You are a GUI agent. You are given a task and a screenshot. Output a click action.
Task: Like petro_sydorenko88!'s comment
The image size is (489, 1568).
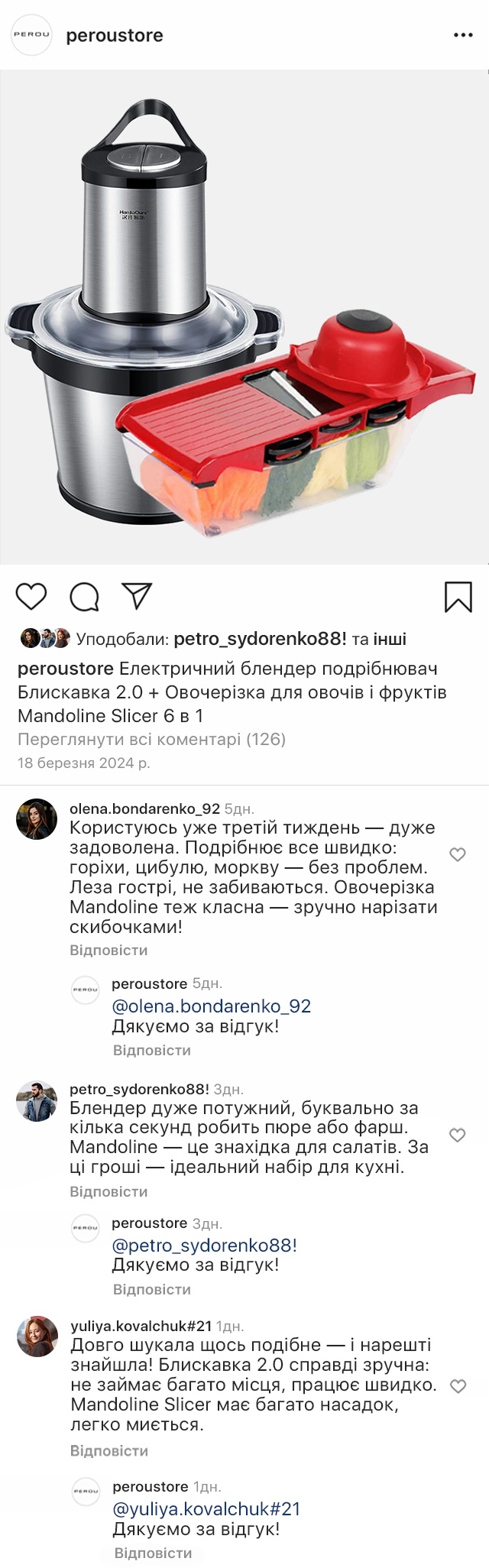pos(458,1135)
